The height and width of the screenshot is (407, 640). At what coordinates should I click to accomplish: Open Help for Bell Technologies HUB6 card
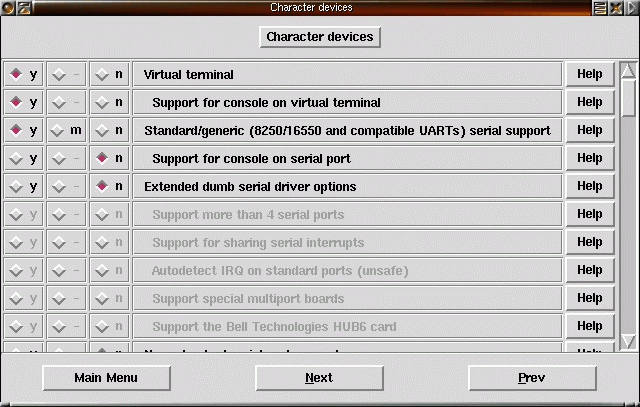pos(589,326)
